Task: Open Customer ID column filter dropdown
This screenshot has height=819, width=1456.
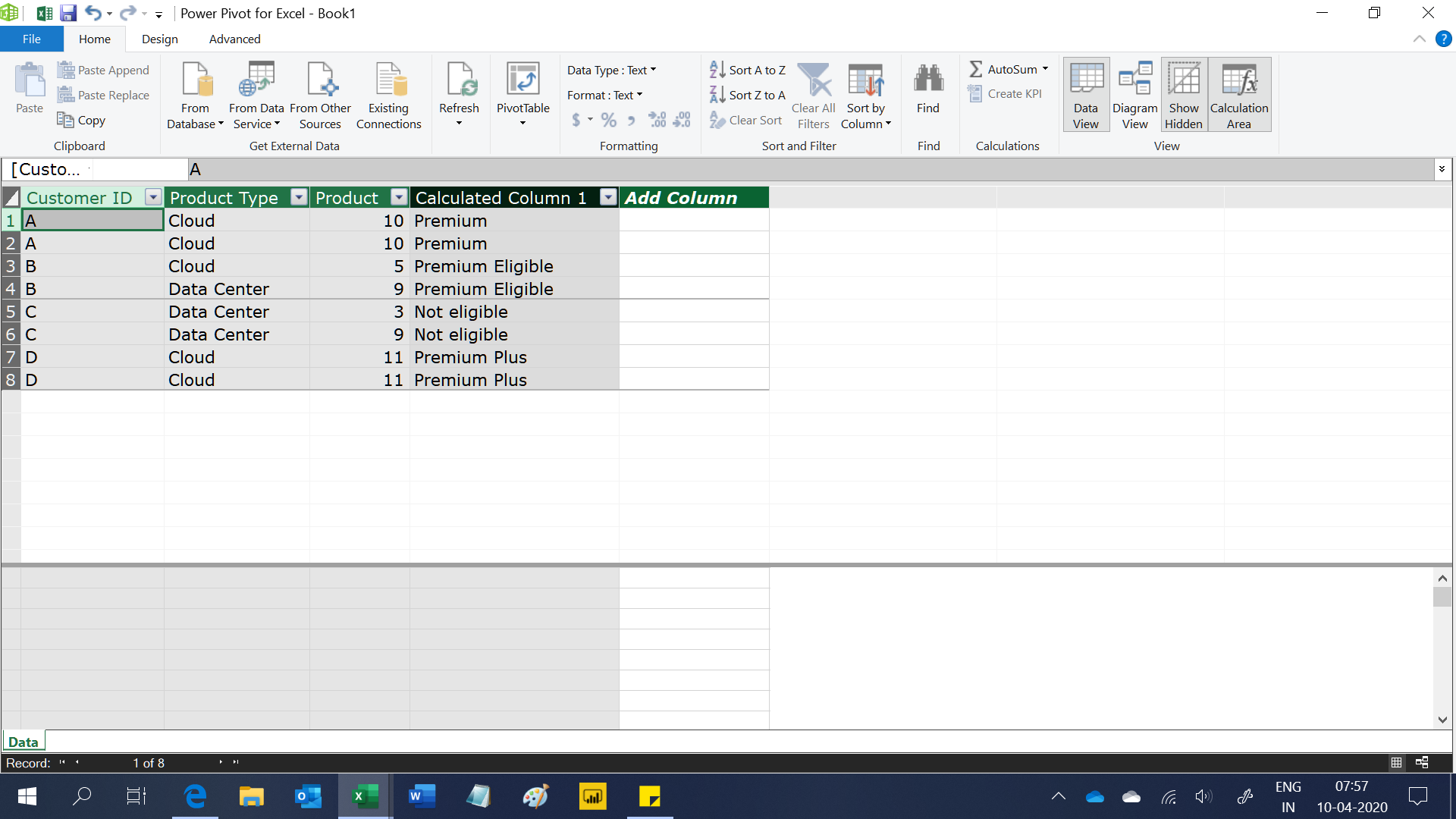Action: coord(153,197)
